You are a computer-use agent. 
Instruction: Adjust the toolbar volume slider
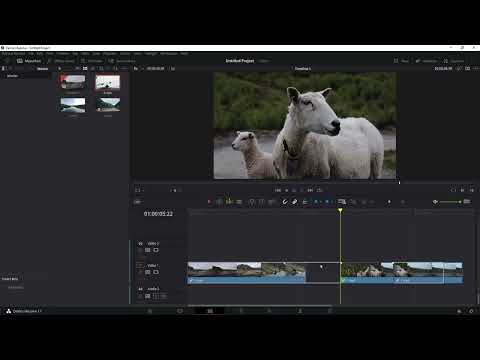coord(450,202)
